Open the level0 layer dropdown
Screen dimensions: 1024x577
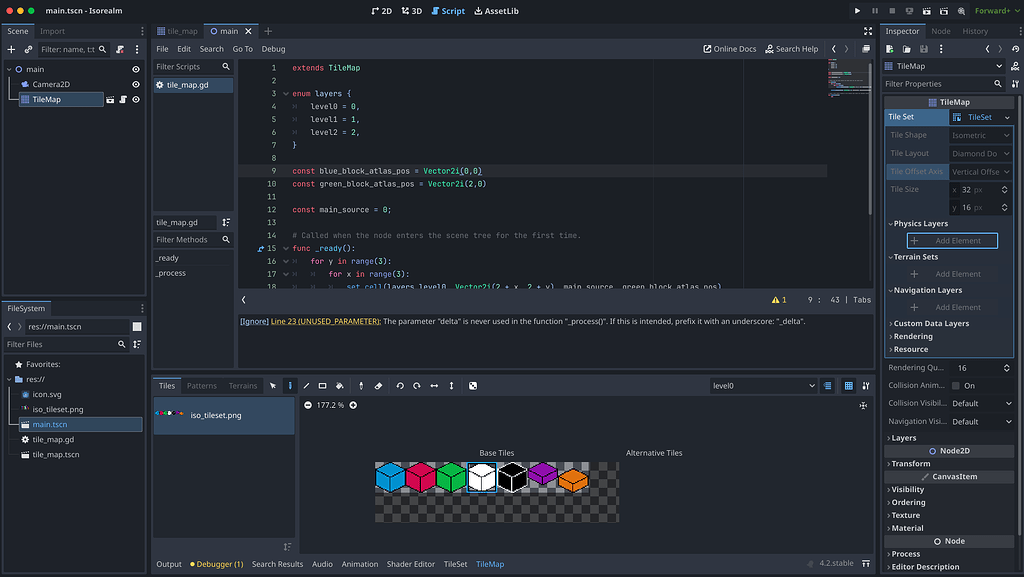pos(763,385)
